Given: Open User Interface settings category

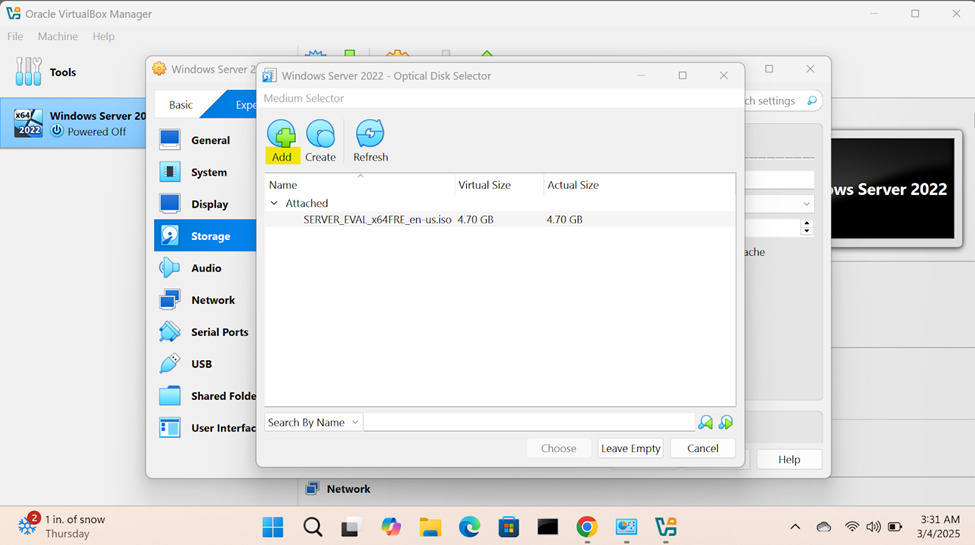Looking at the screenshot, I should [205, 427].
